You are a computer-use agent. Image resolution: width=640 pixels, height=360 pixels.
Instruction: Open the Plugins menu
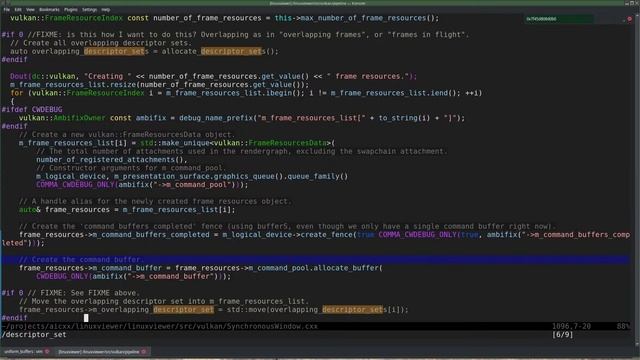click(x=71, y=9)
